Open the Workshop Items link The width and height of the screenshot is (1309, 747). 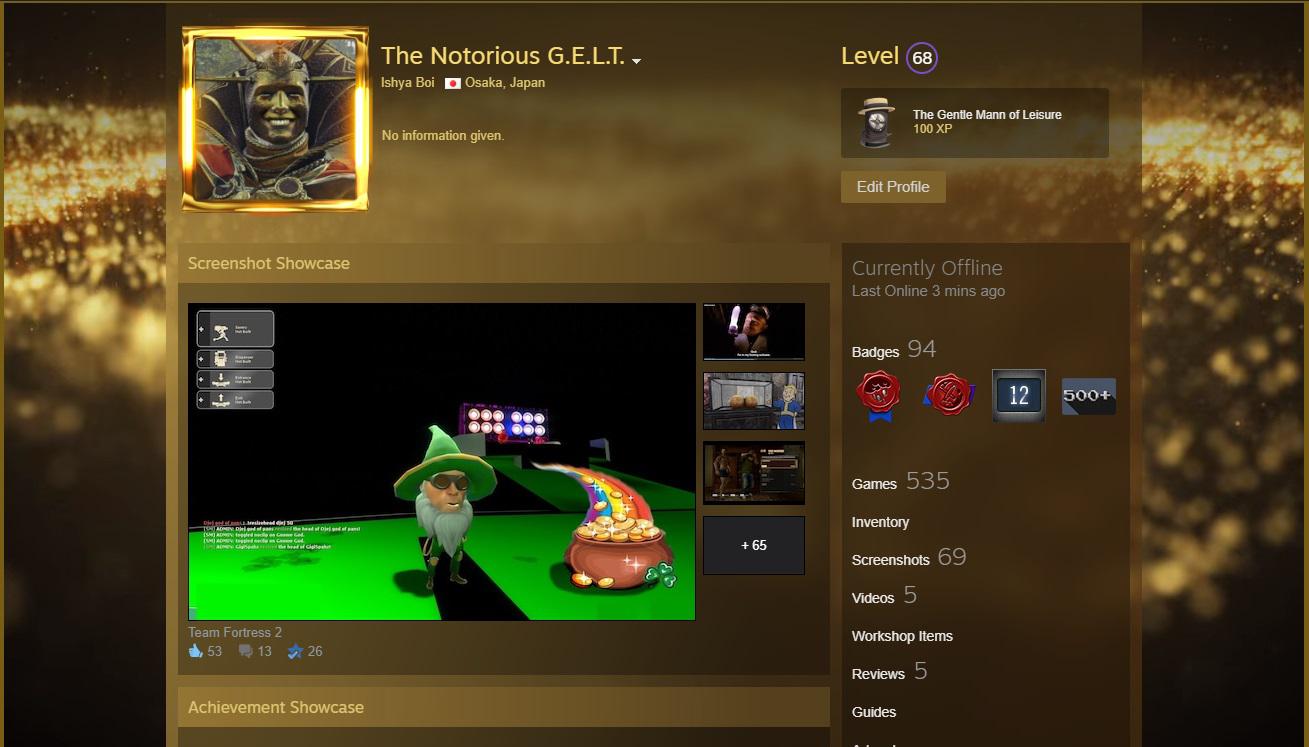tap(902, 636)
